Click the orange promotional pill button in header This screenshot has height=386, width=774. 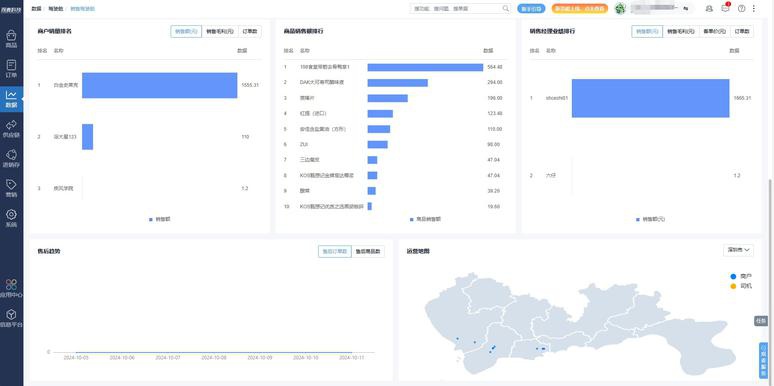(580, 8)
